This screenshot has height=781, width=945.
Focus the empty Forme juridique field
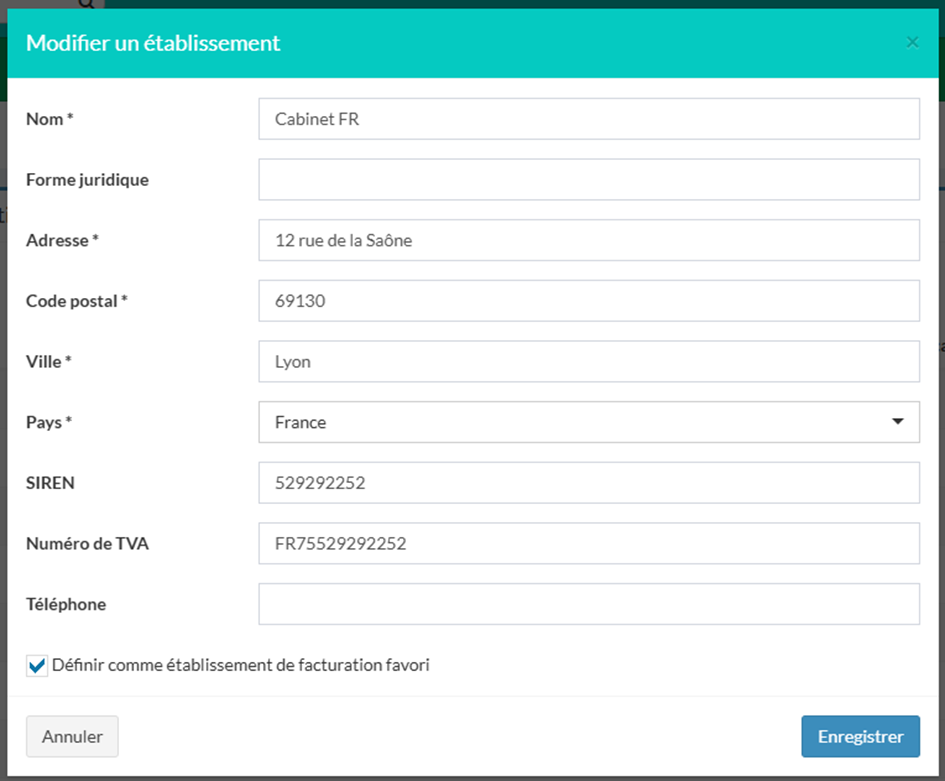click(x=588, y=180)
